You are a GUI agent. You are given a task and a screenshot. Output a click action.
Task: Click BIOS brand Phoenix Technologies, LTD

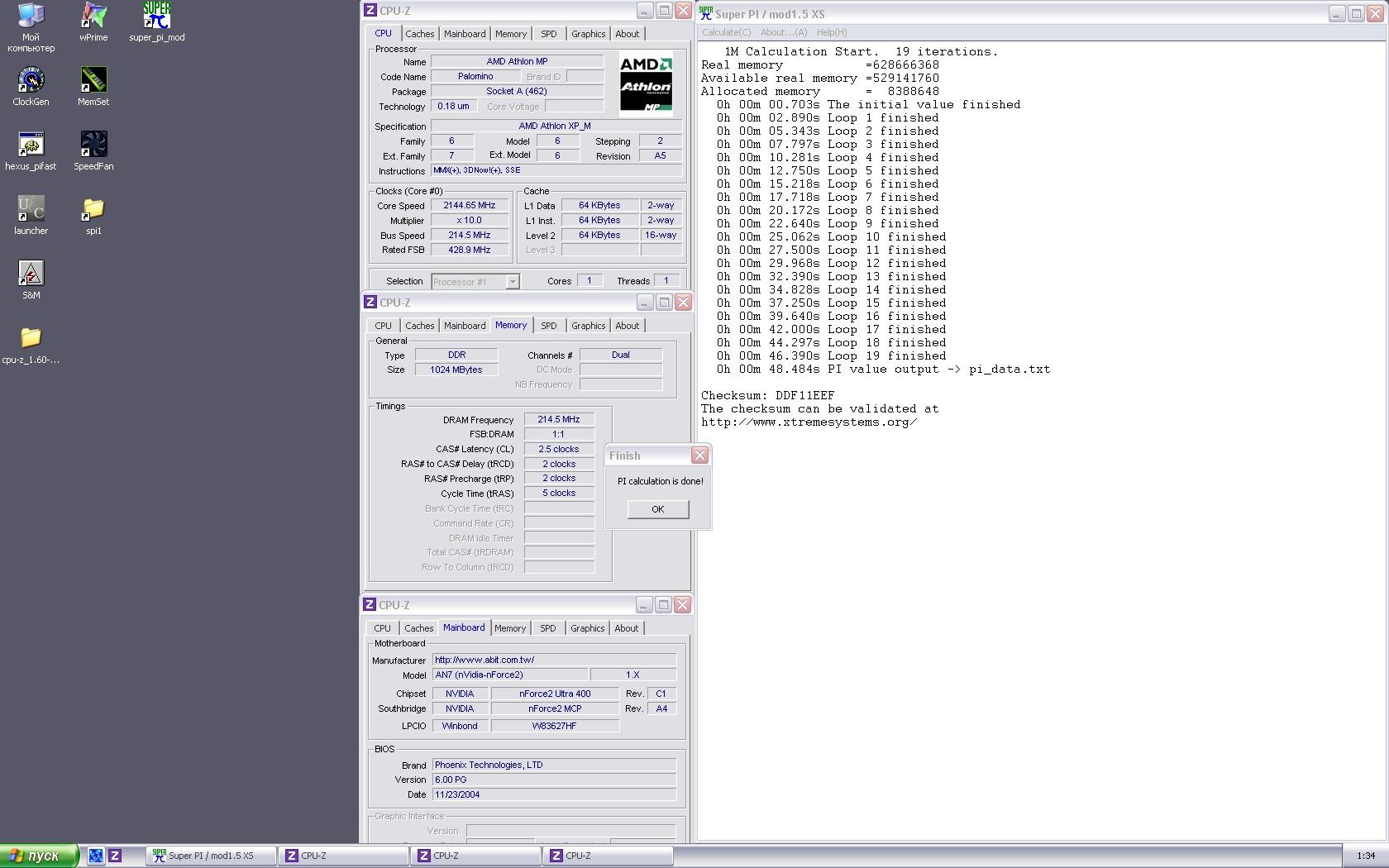(x=554, y=765)
